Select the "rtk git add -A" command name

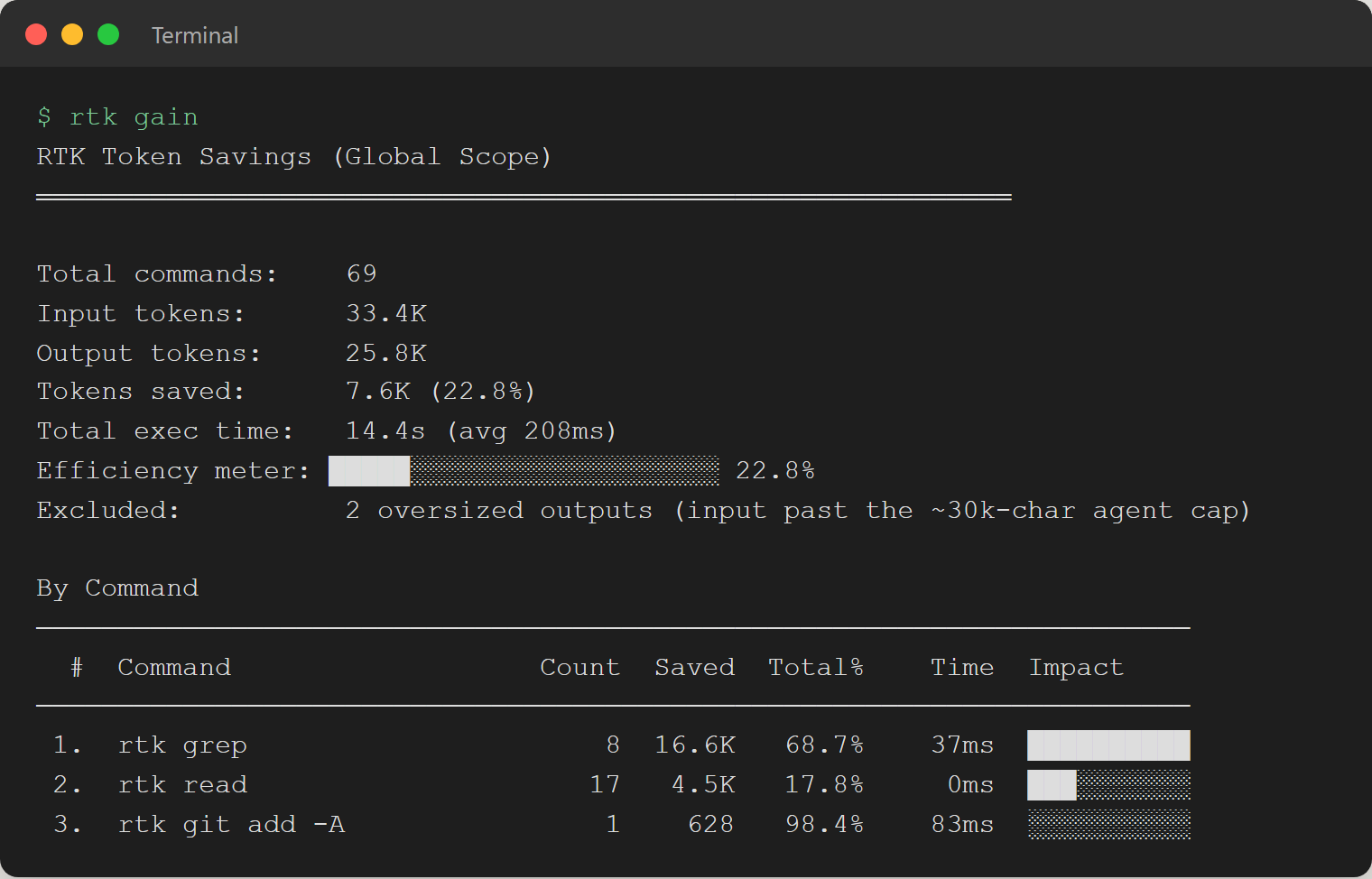[x=231, y=824]
